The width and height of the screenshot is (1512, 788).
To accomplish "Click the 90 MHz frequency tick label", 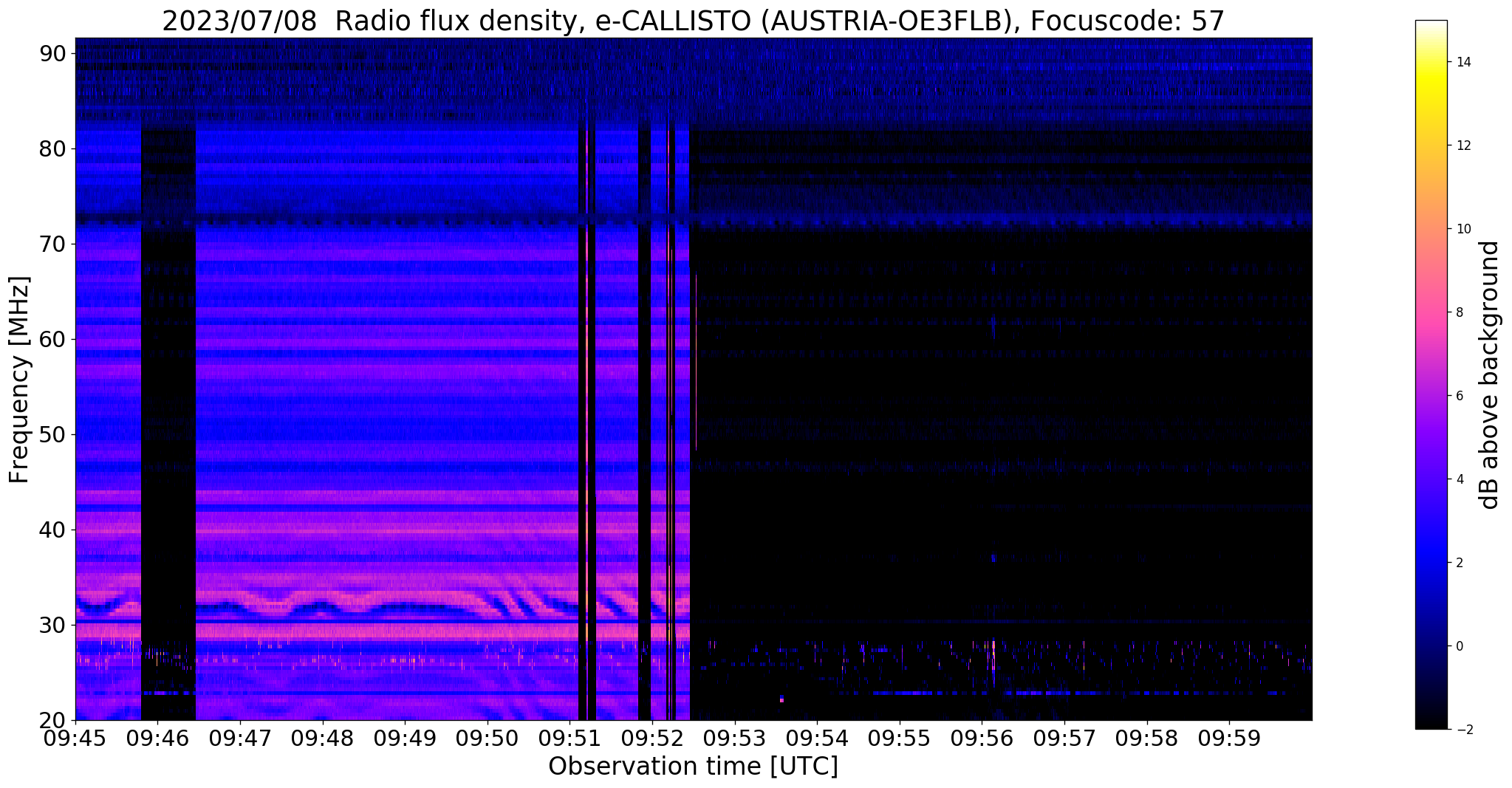I will pyautogui.click(x=52, y=53).
